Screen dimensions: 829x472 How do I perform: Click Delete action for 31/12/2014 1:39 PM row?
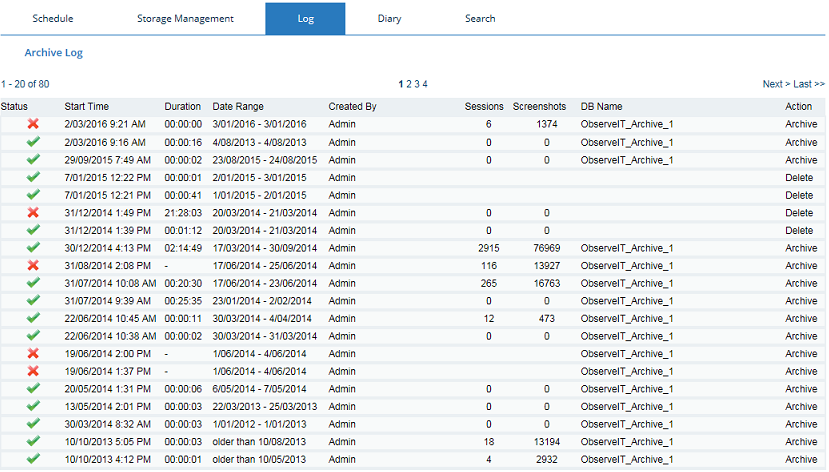tap(799, 230)
